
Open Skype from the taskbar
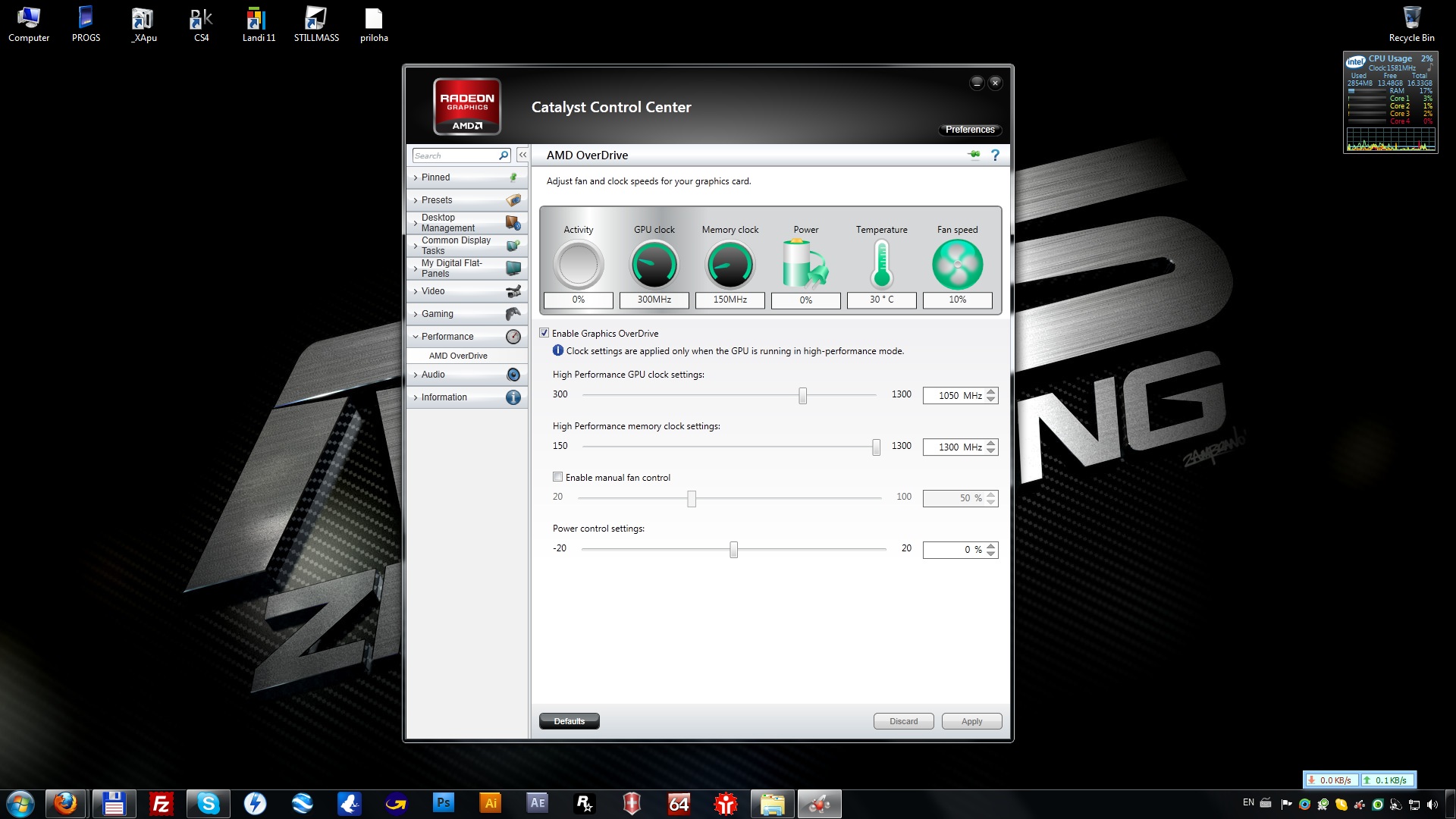pyautogui.click(x=208, y=803)
